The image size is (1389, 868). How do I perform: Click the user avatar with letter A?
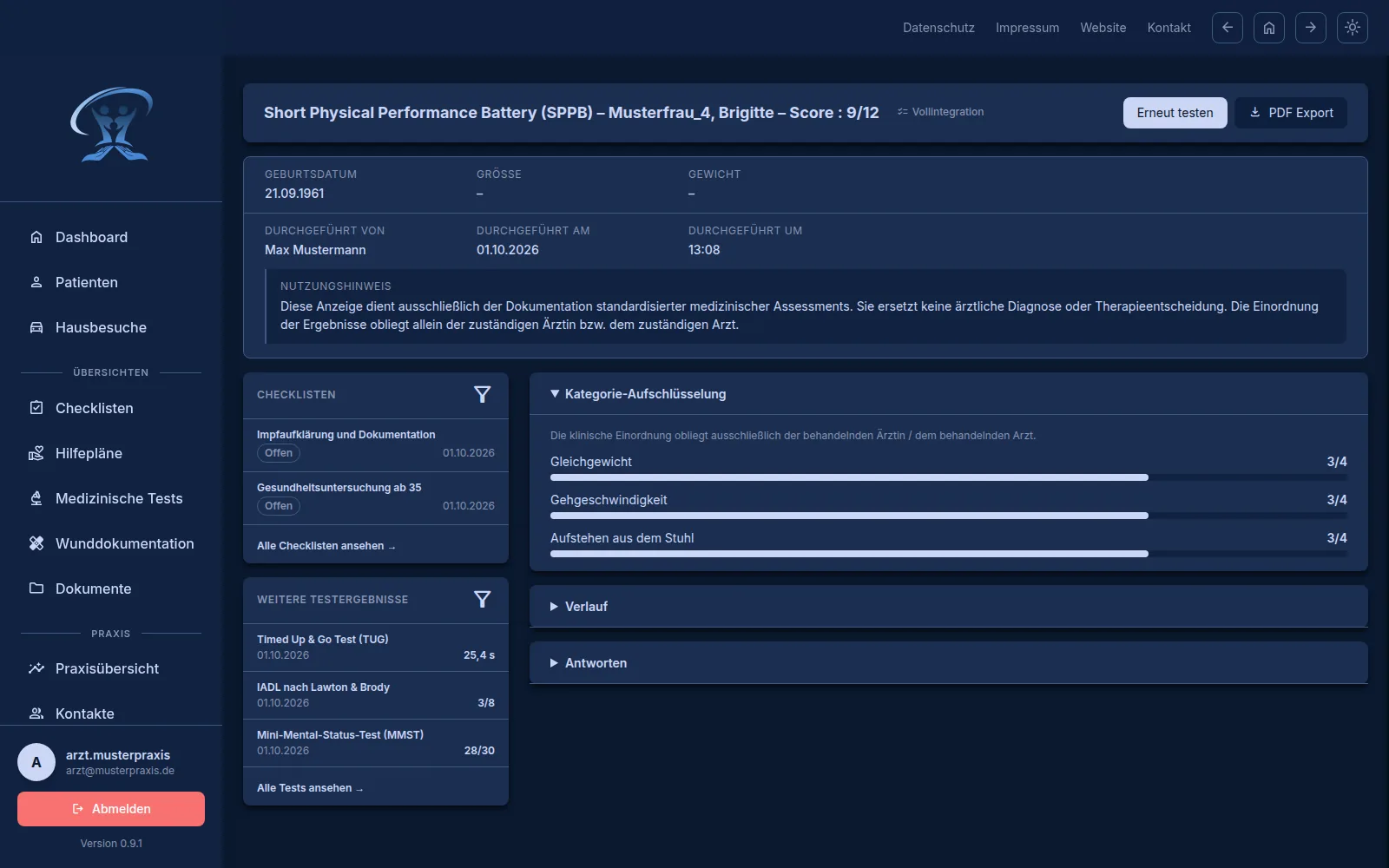pyautogui.click(x=36, y=762)
